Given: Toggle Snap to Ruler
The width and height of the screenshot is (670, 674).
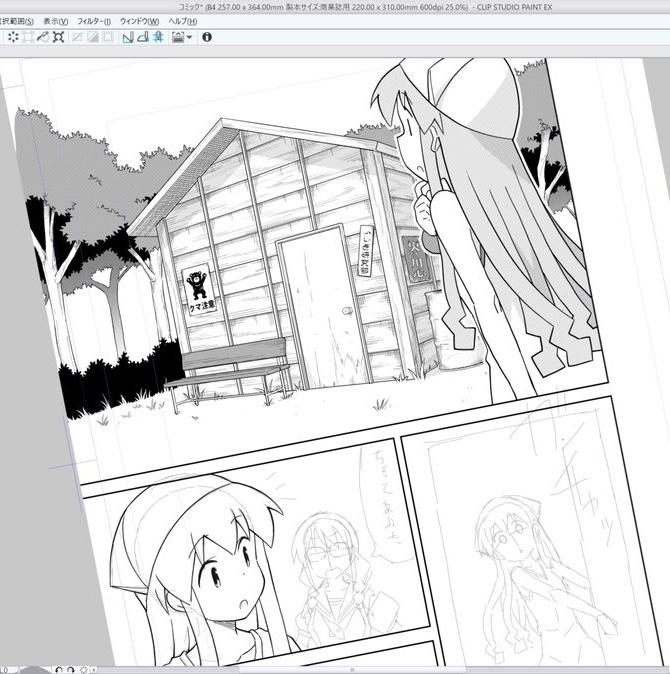Looking at the screenshot, I should point(128,37).
